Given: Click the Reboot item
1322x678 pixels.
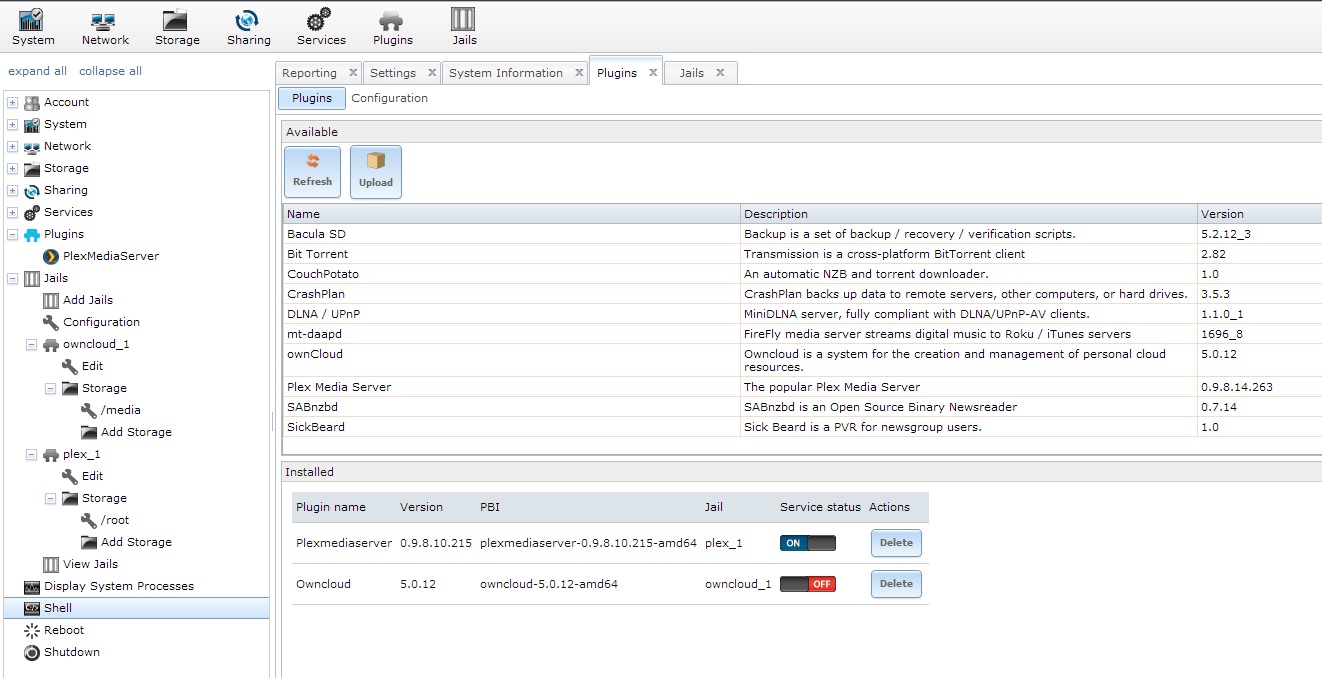Looking at the screenshot, I should (x=54, y=630).
